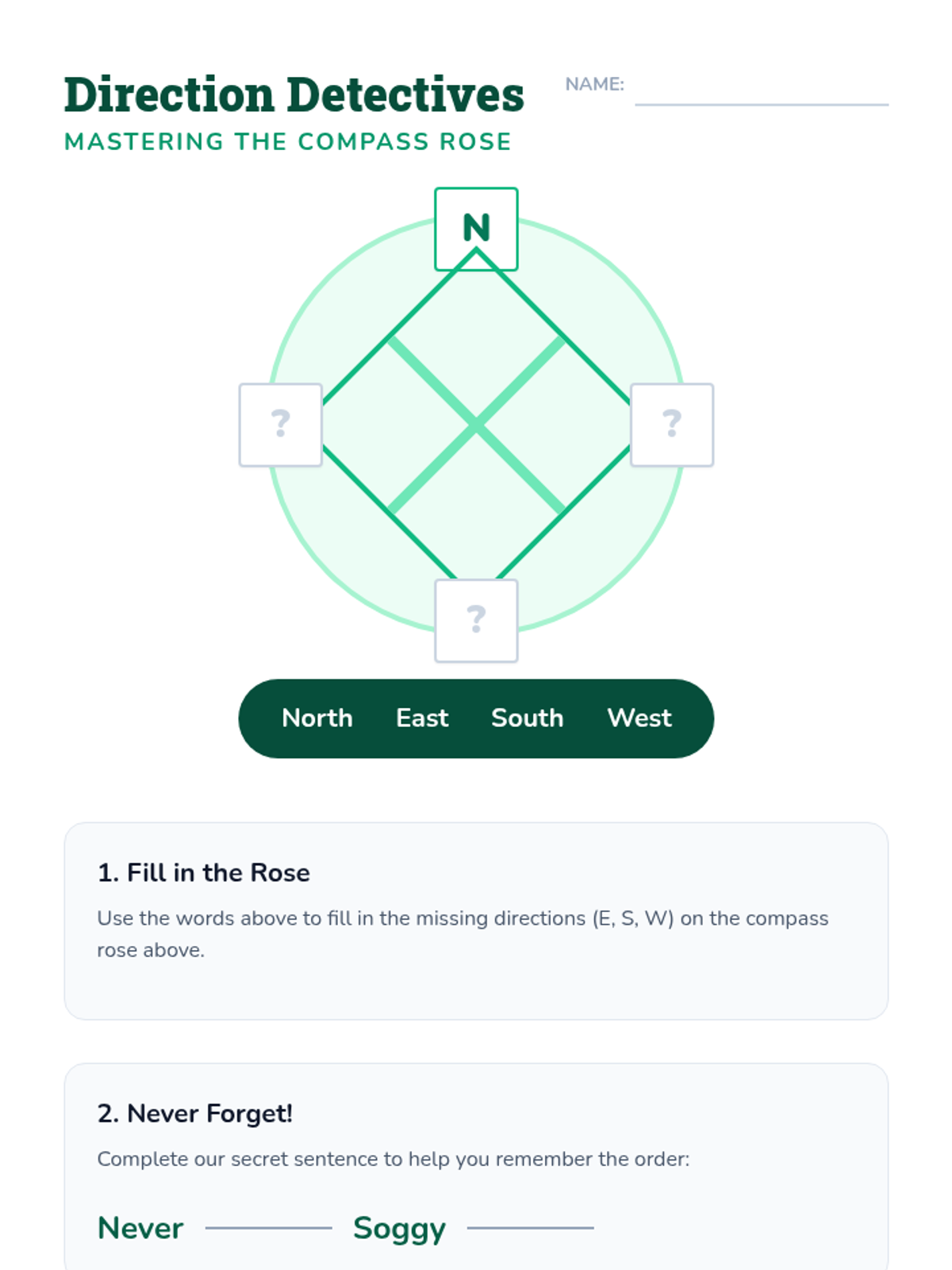This screenshot has width=952, height=1270.
Task: Click the east question mark box
Action: point(672,425)
